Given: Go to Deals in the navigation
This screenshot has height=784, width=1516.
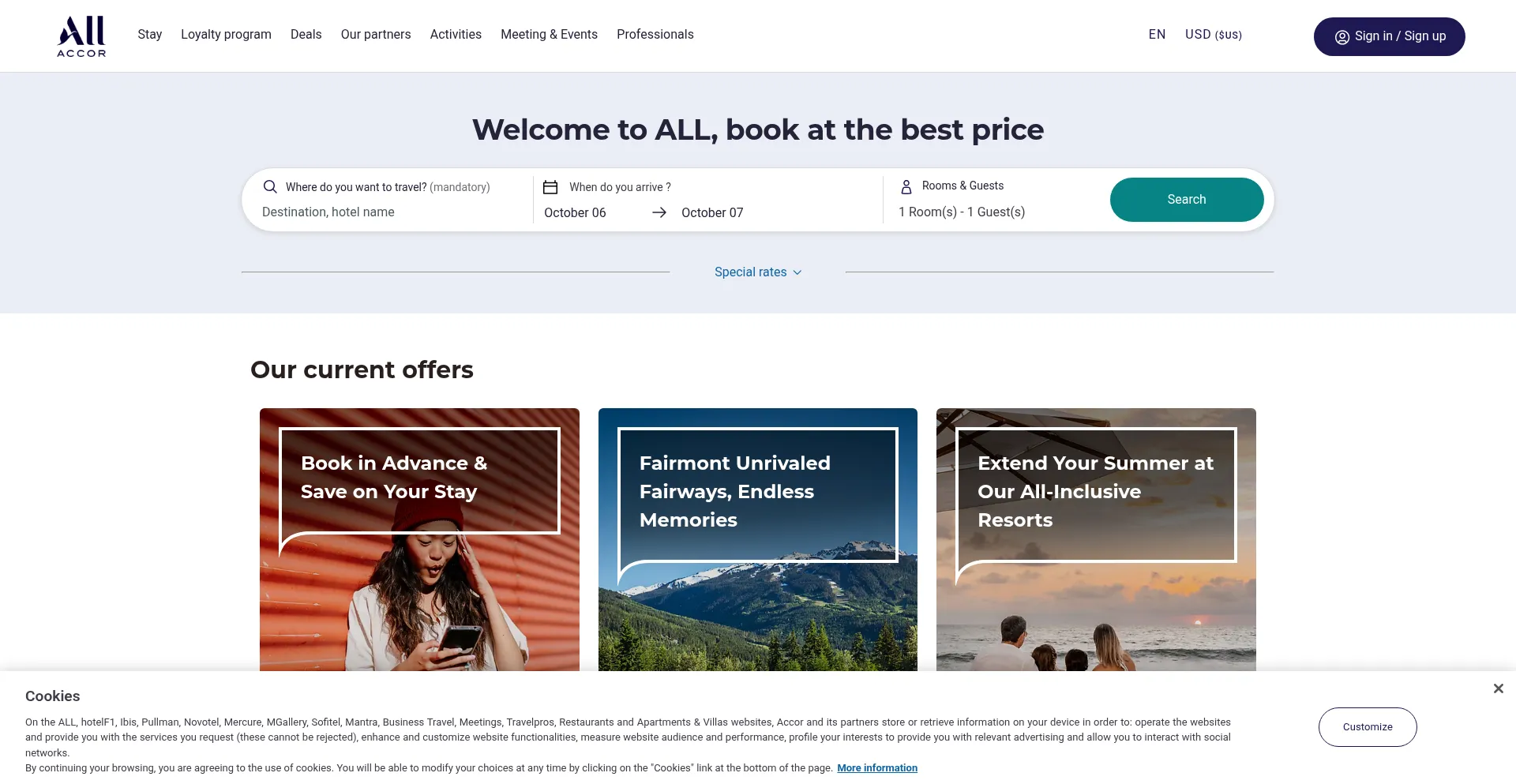Looking at the screenshot, I should coord(306,35).
